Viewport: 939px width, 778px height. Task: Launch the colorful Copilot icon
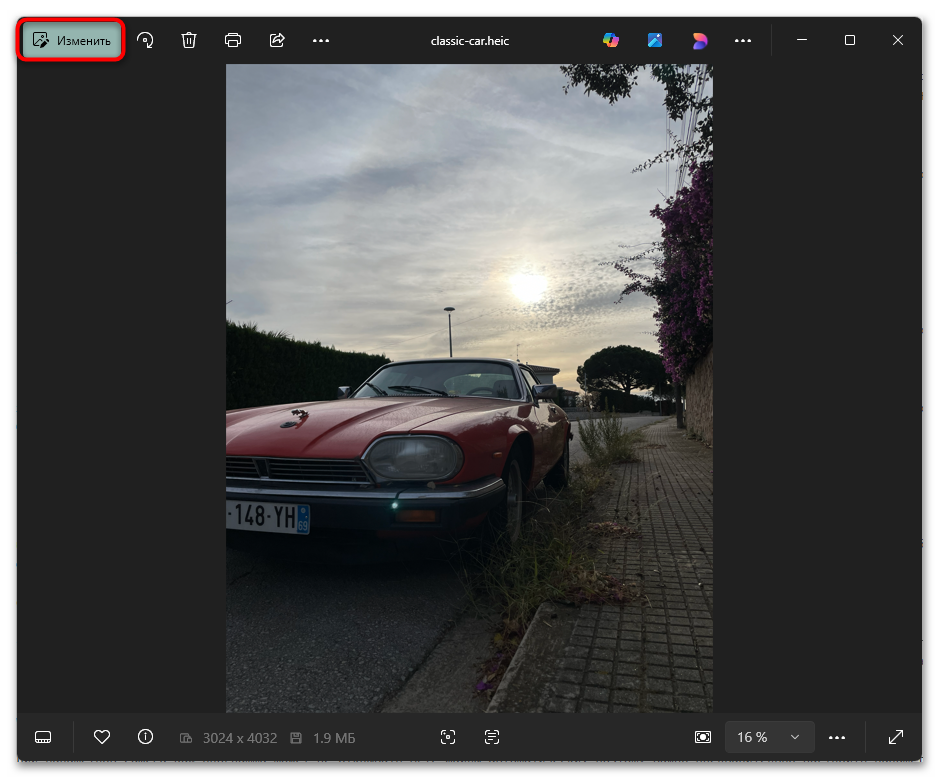click(611, 40)
